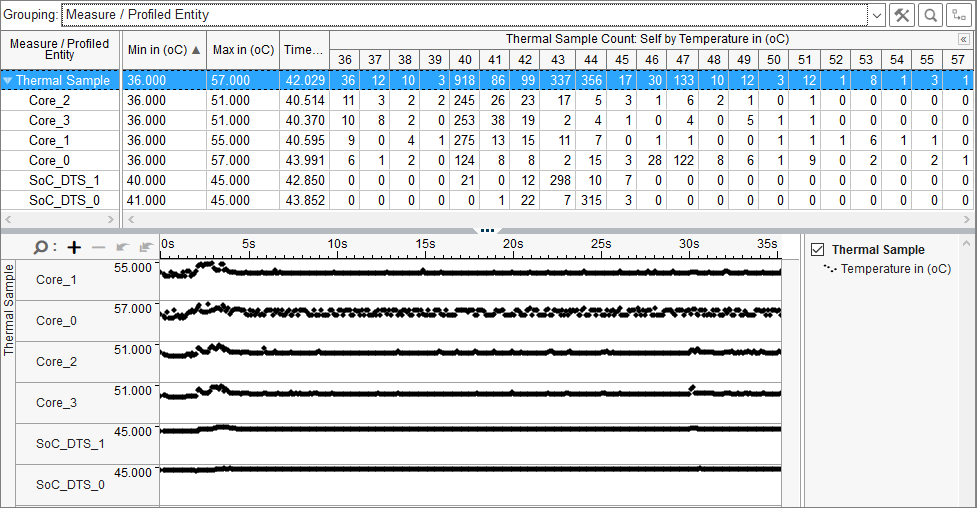Click the magnifier search icon beside Grouping

[931, 15]
